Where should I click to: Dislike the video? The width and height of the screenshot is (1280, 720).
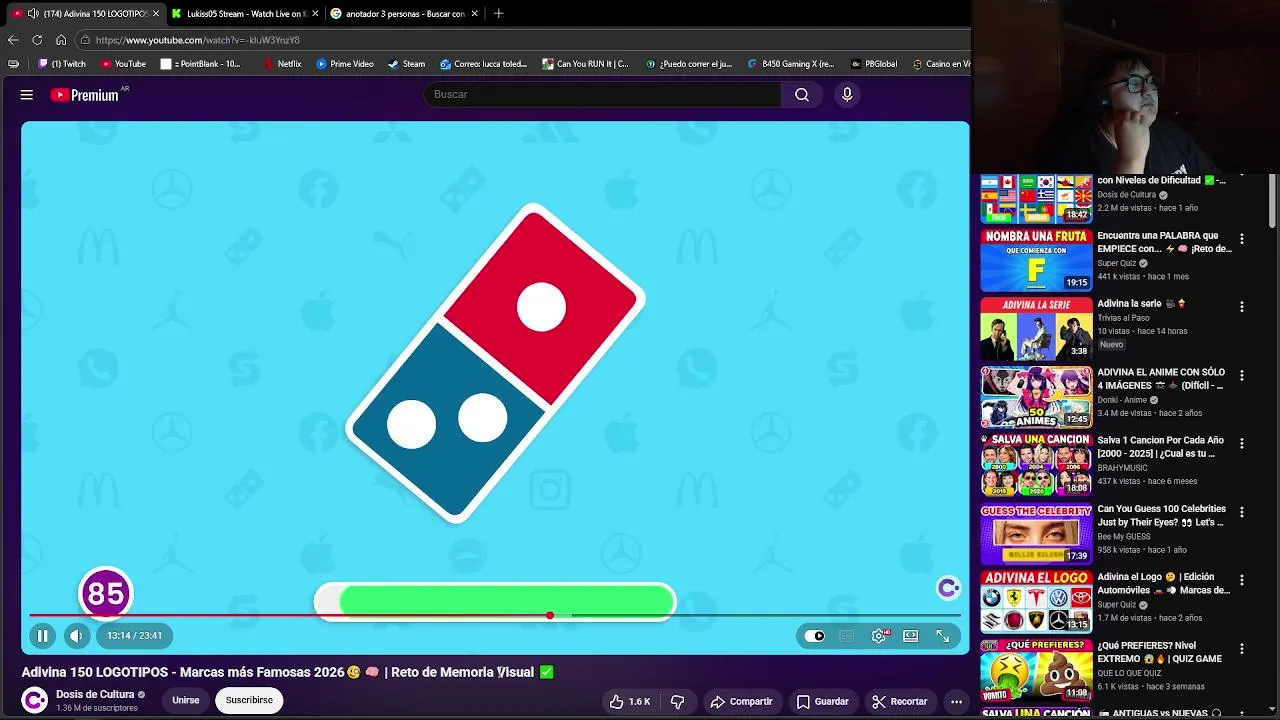pos(678,701)
